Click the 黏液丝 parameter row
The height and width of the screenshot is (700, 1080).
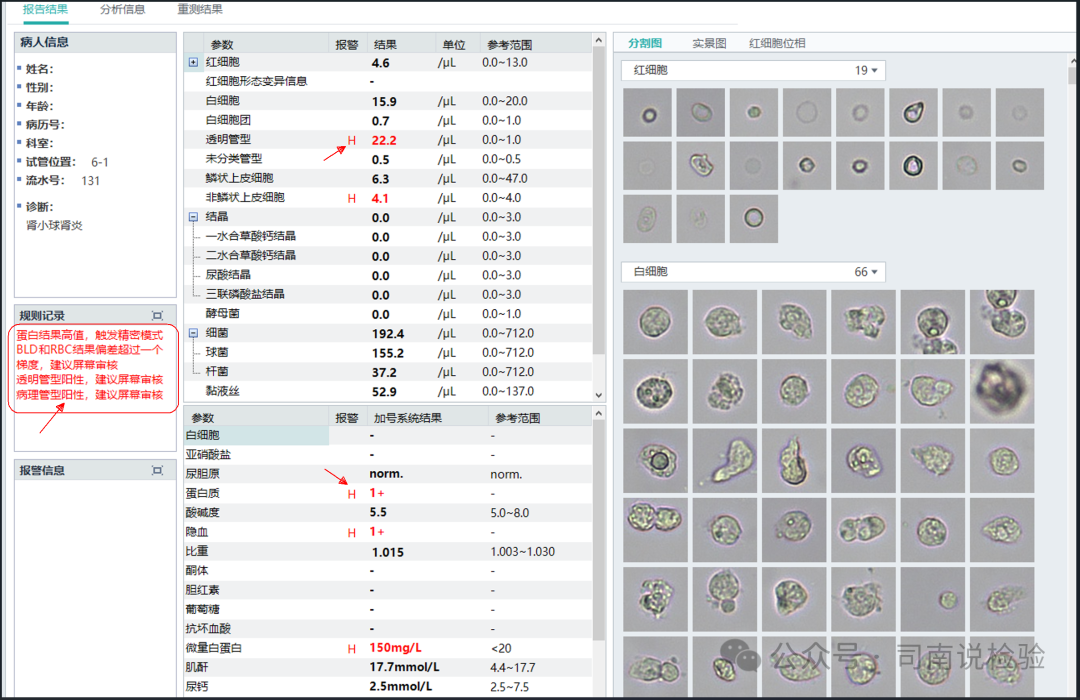pyautogui.click(x=387, y=391)
